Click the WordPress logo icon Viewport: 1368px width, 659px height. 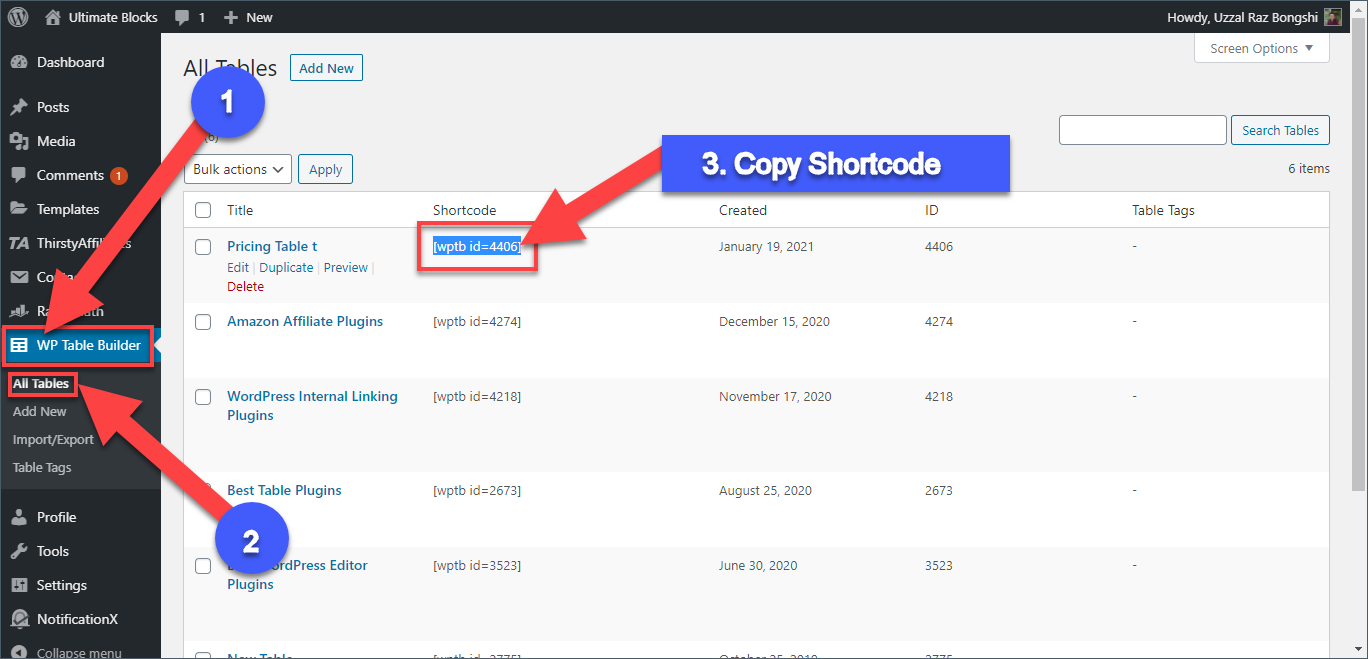point(19,17)
